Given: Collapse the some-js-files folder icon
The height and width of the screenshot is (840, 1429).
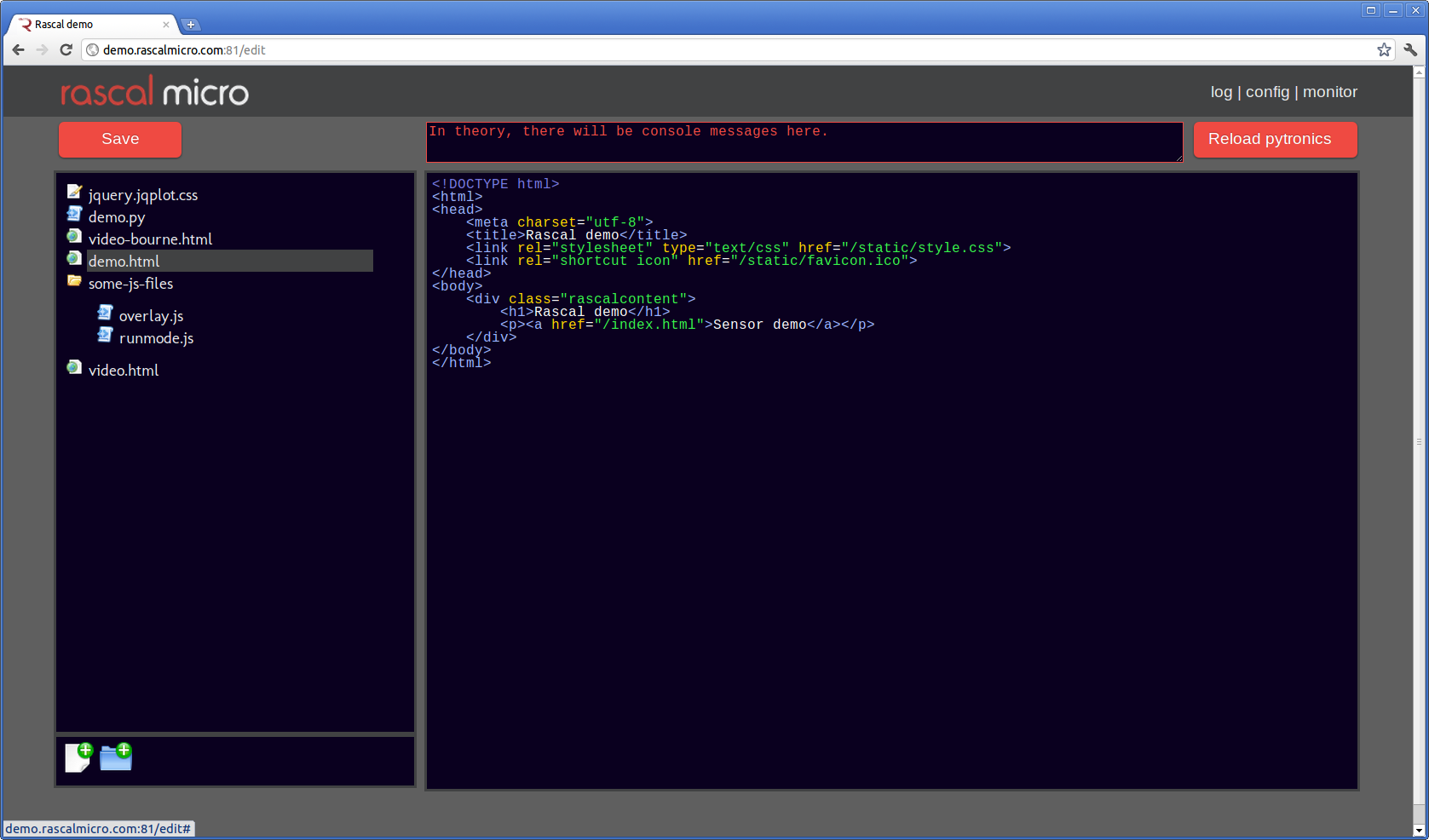Looking at the screenshot, I should coord(74,280).
